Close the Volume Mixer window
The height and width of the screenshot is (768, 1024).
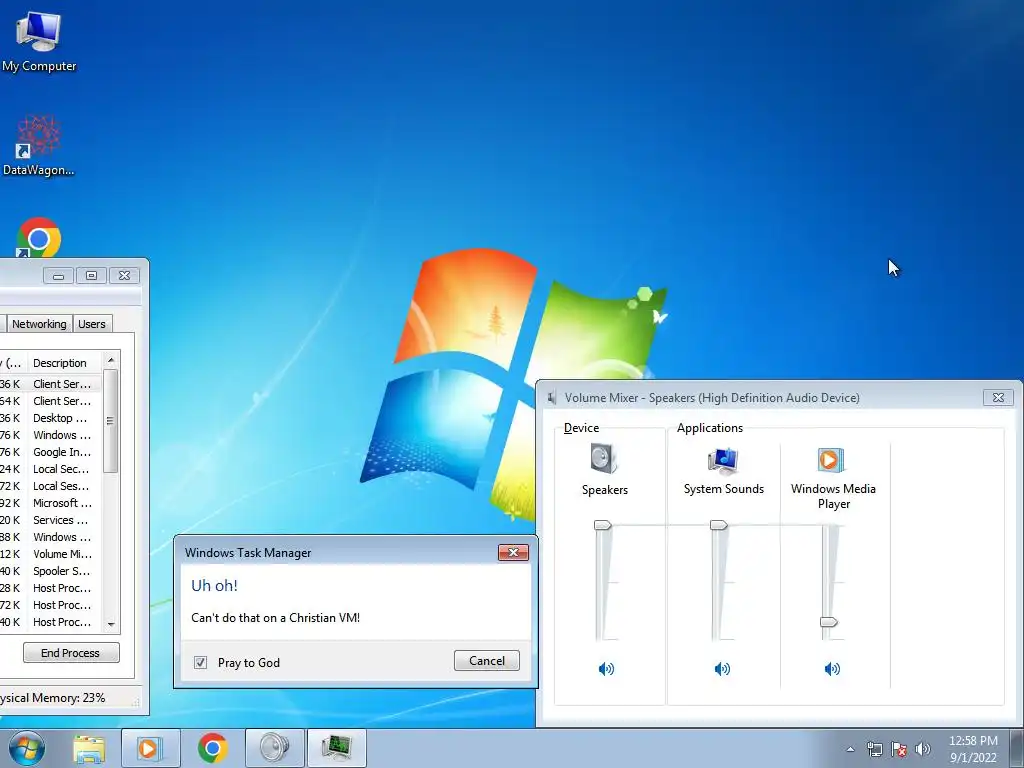[998, 397]
